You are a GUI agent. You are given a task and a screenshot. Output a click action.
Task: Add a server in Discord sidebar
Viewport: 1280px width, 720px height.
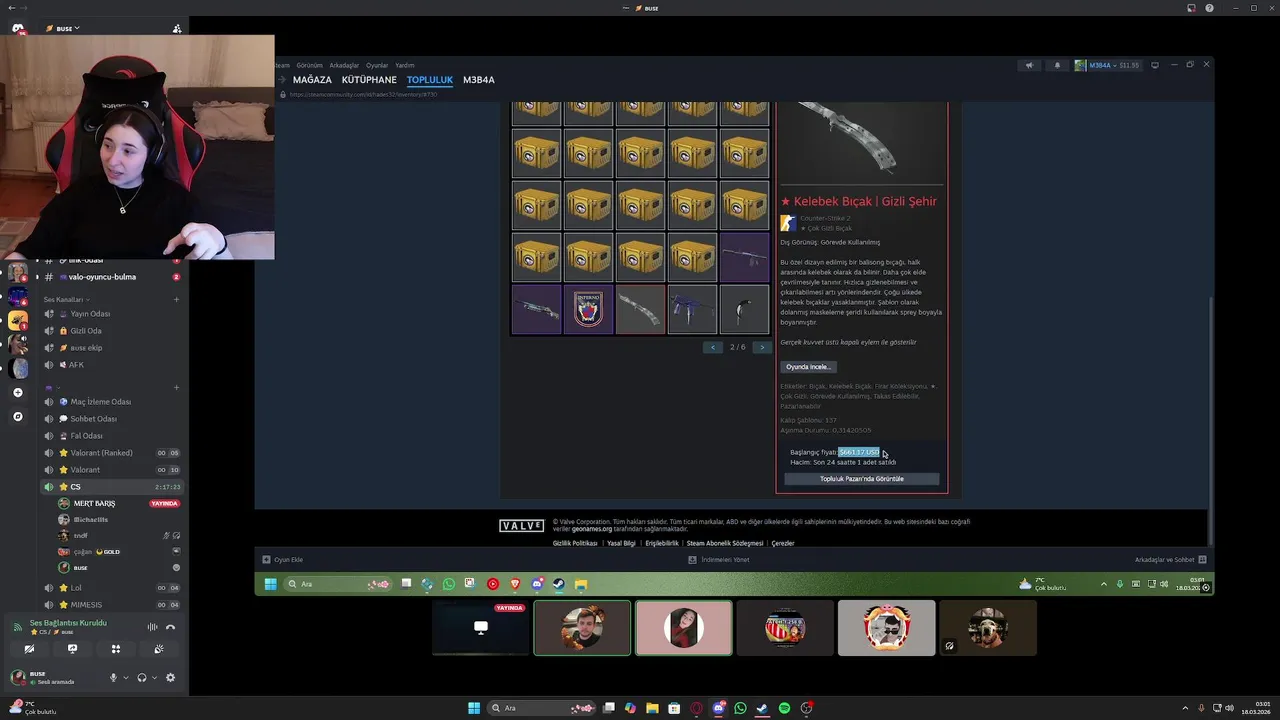click(18, 393)
